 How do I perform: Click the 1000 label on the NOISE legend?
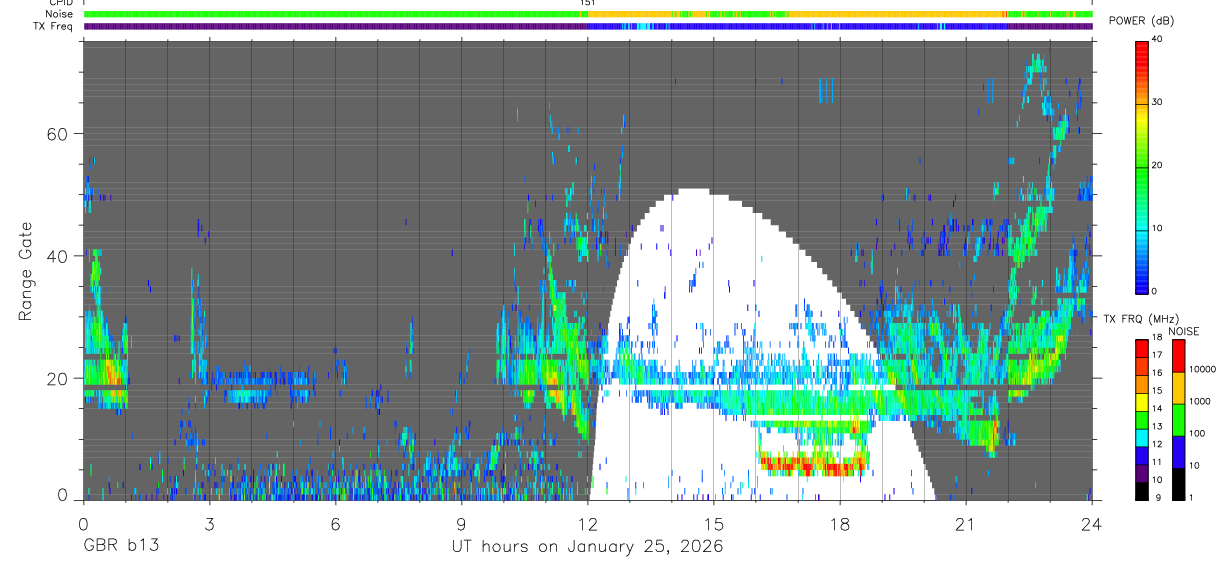(x=1200, y=401)
